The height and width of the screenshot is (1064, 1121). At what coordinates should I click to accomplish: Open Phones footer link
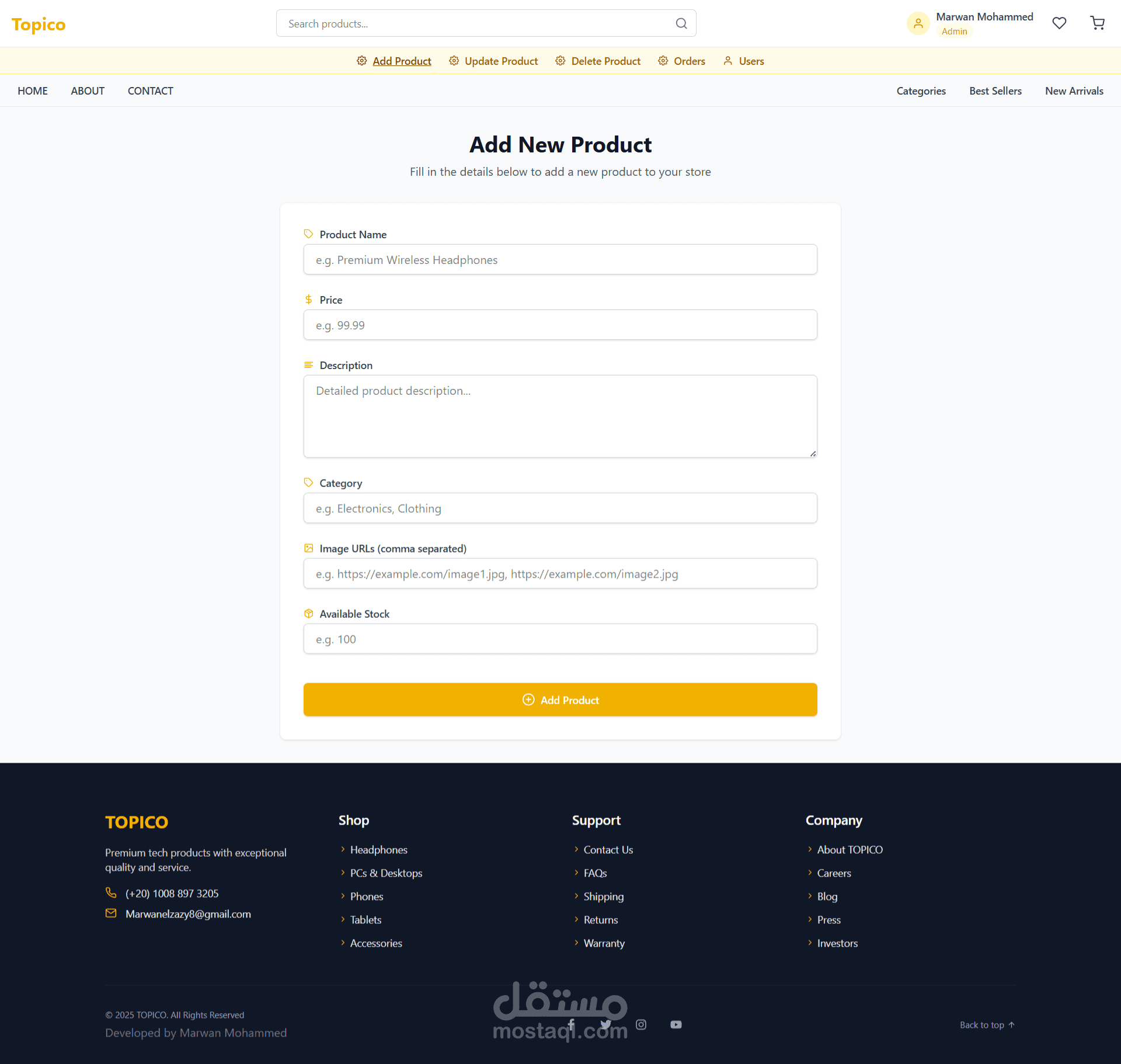pyautogui.click(x=367, y=896)
